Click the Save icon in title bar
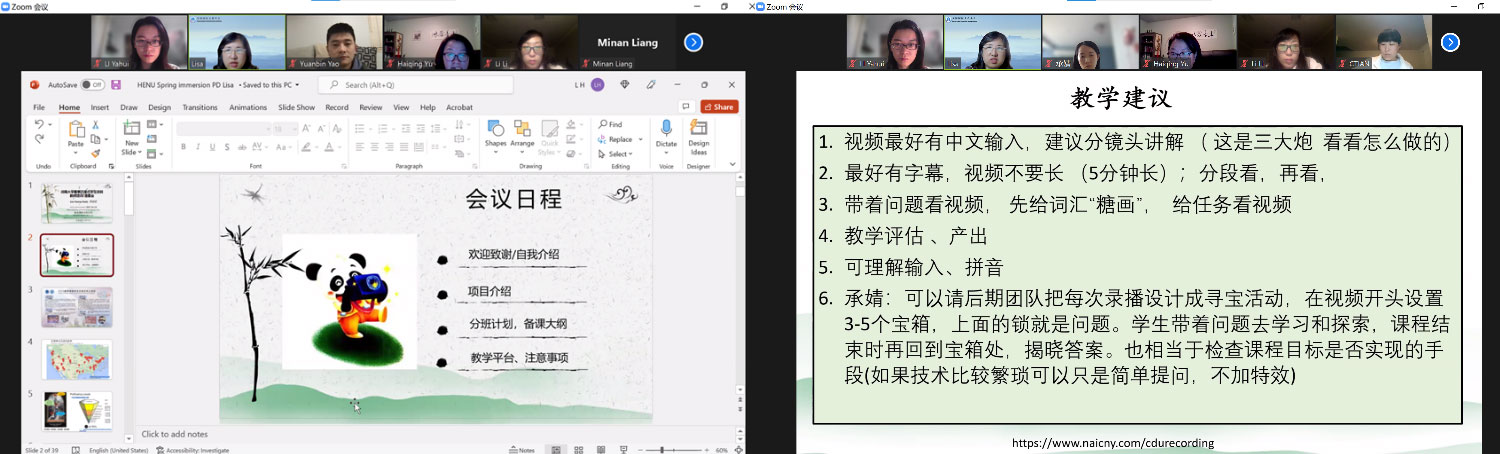1500x454 pixels. pyautogui.click(x=114, y=85)
